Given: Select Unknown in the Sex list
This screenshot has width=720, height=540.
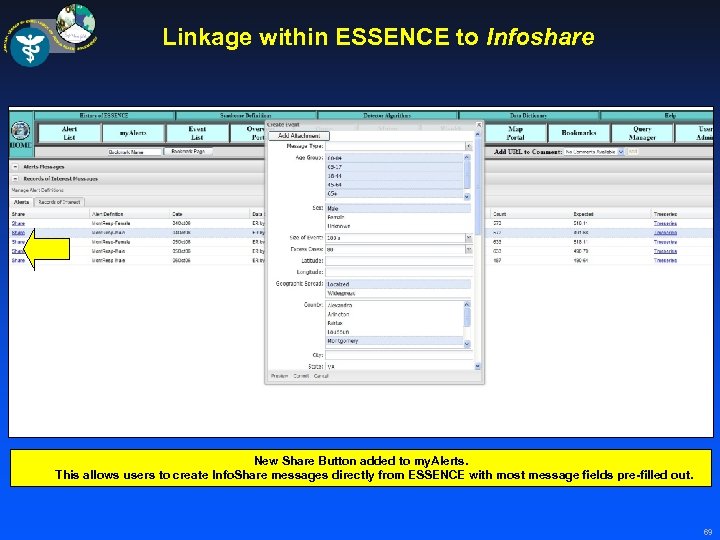Looking at the screenshot, I should 398,226.
